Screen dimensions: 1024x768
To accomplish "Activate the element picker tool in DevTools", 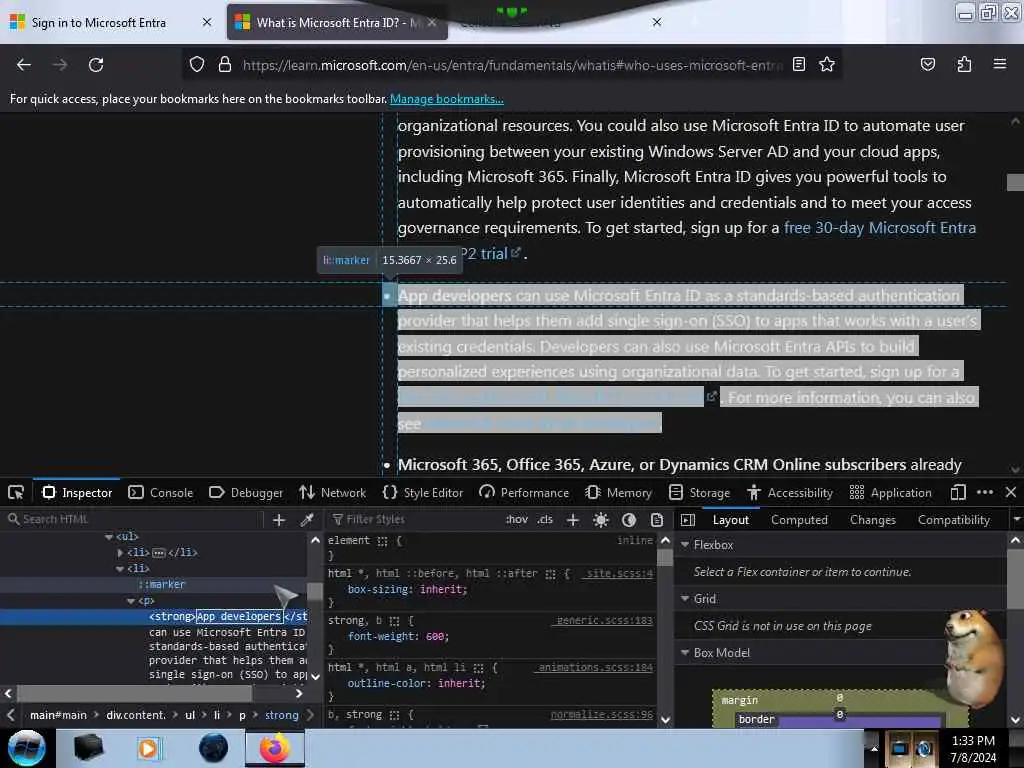I will (16, 492).
